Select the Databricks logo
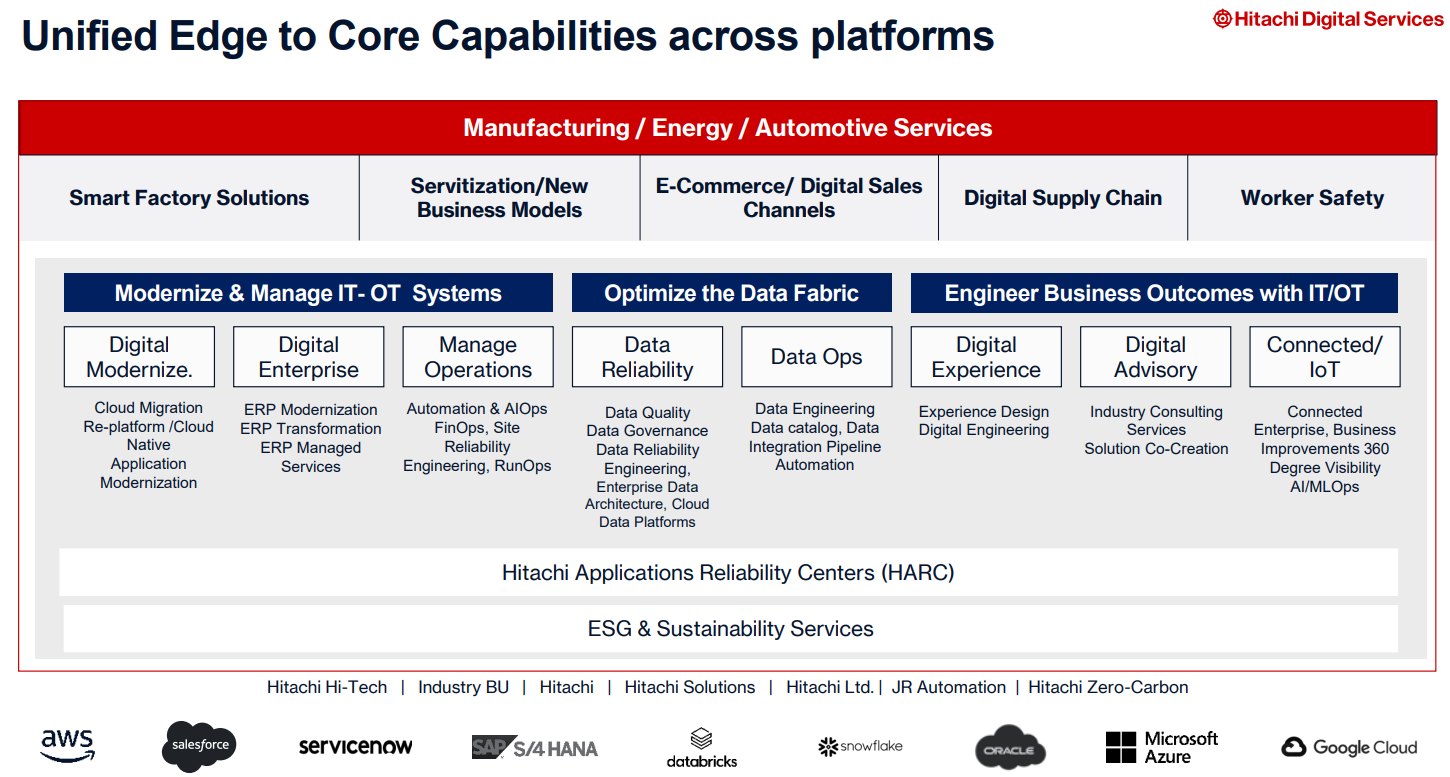This screenshot has height=777, width=1450. pyautogui.click(x=702, y=748)
